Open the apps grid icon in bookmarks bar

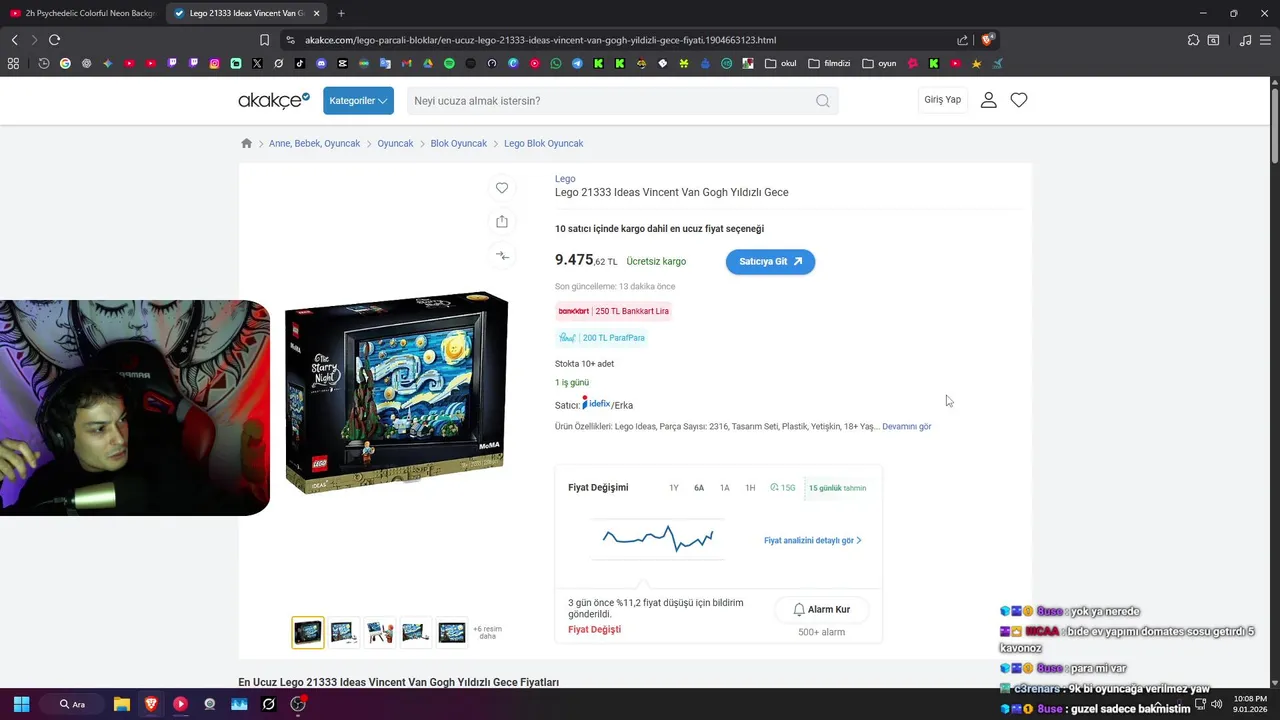pos(13,63)
